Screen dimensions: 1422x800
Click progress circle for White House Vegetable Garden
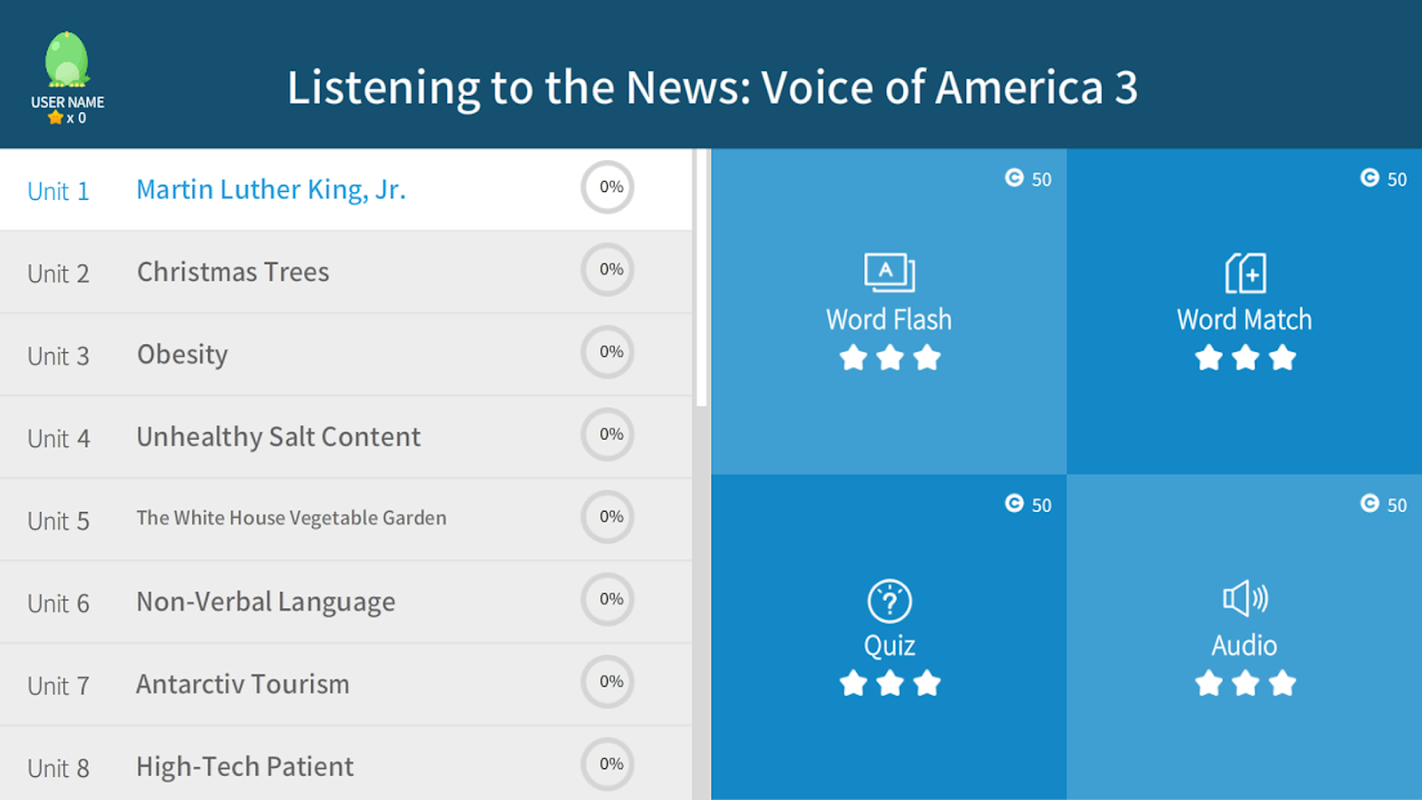608,517
